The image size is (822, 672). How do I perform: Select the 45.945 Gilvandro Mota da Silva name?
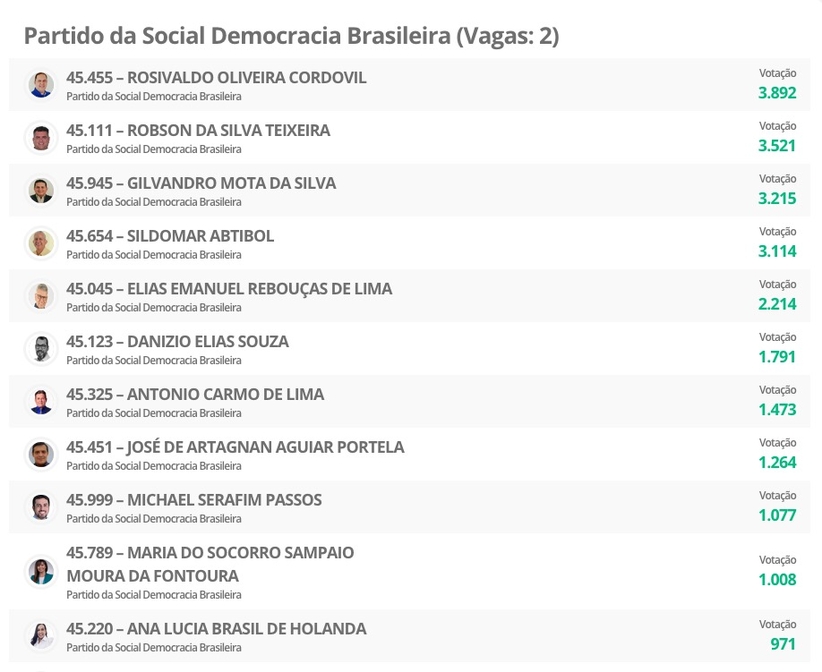coord(201,184)
